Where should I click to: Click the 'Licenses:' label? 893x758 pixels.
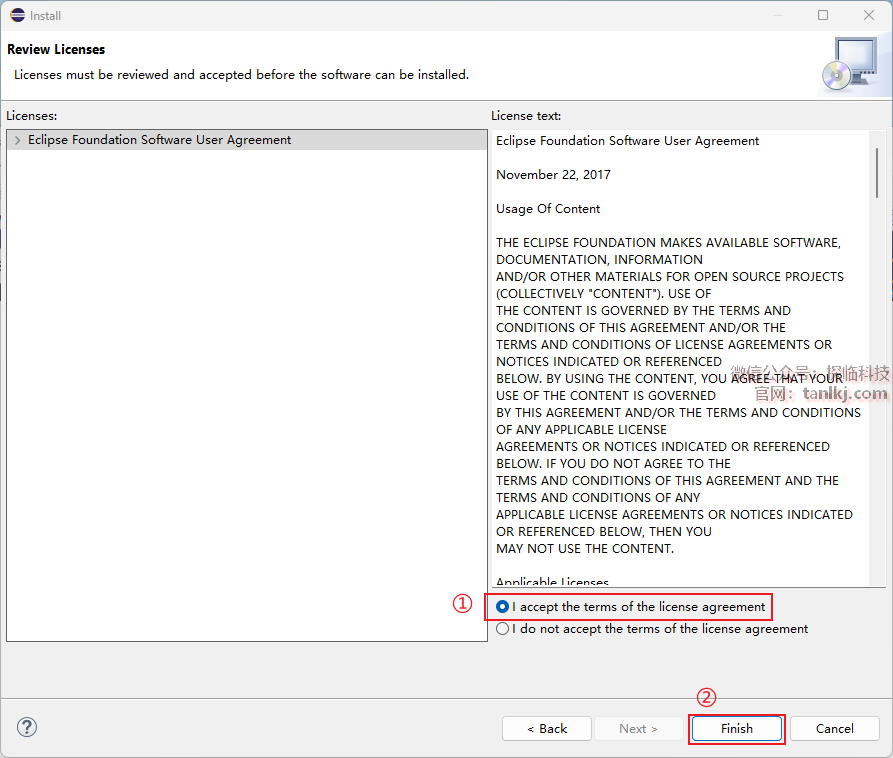(x=32, y=116)
